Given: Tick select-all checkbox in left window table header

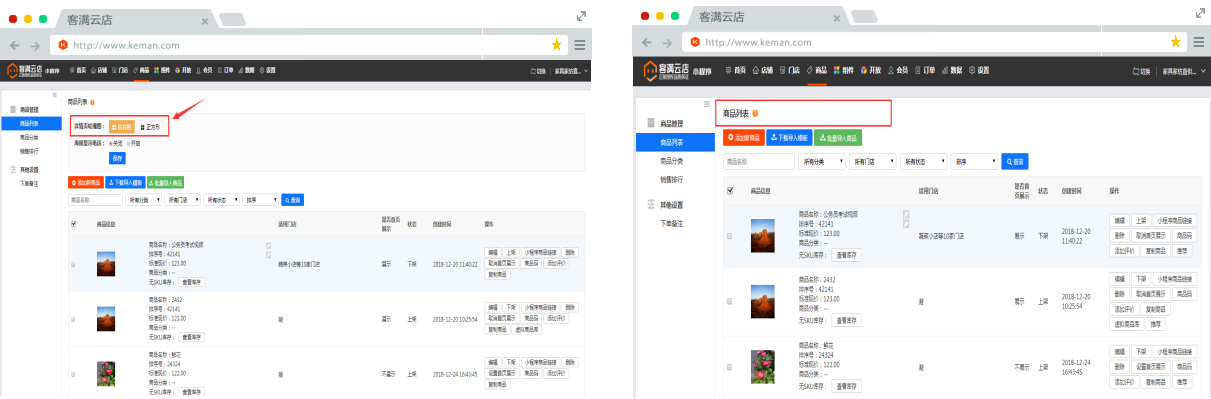Looking at the screenshot, I should [x=73, y=223].
